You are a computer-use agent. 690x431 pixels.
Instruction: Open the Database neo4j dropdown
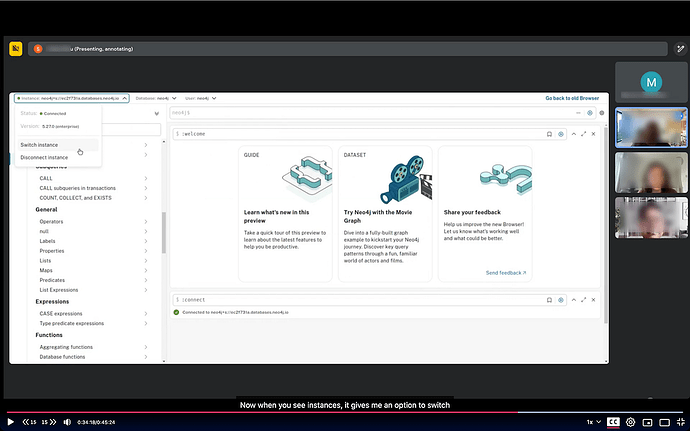coord(156,98)
